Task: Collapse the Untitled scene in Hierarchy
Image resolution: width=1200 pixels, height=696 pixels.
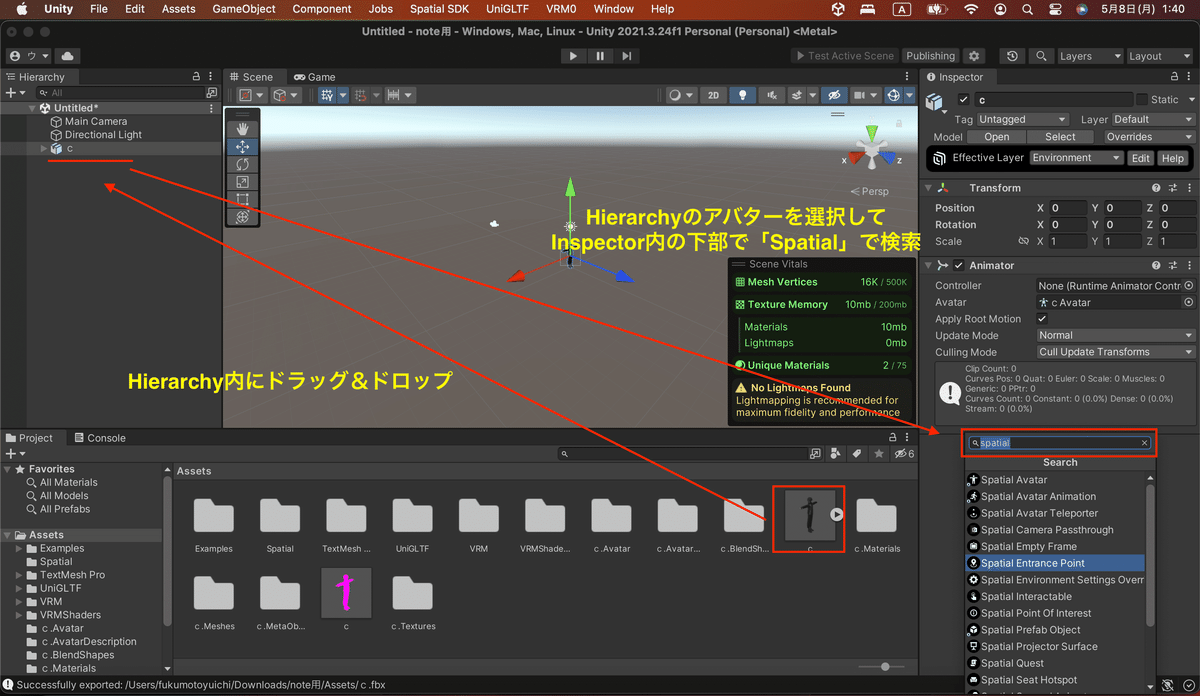Action: 32,108
